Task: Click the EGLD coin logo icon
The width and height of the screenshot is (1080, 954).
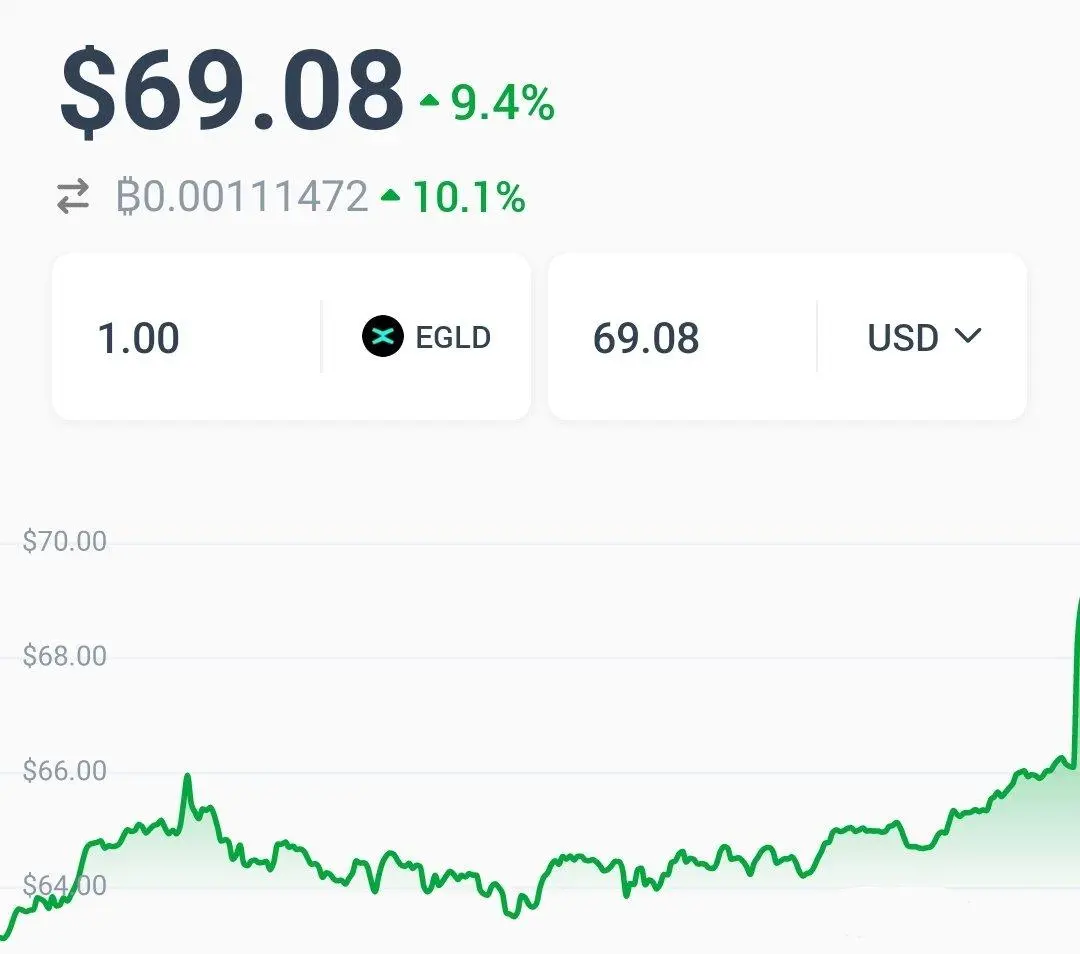Action: (383, 336)
